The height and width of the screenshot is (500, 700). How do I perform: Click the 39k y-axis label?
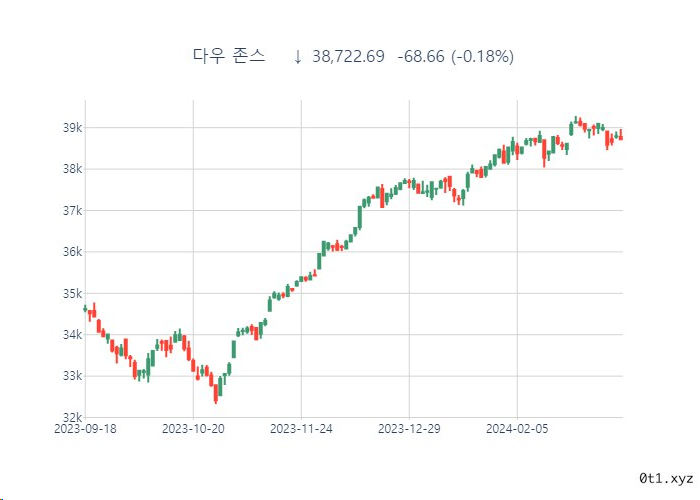click(x=72, y=128)
